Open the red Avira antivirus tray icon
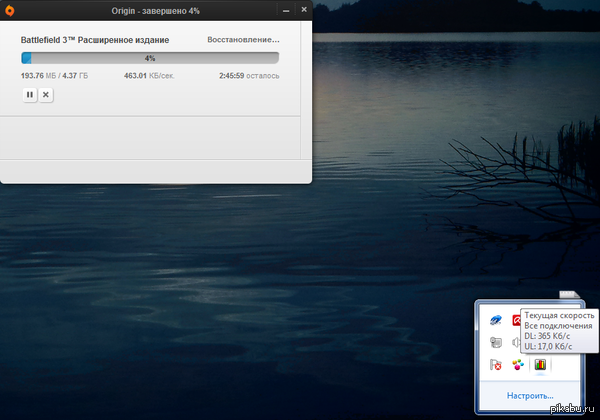Viewport: 600px width, 420px height. (517, 320)
